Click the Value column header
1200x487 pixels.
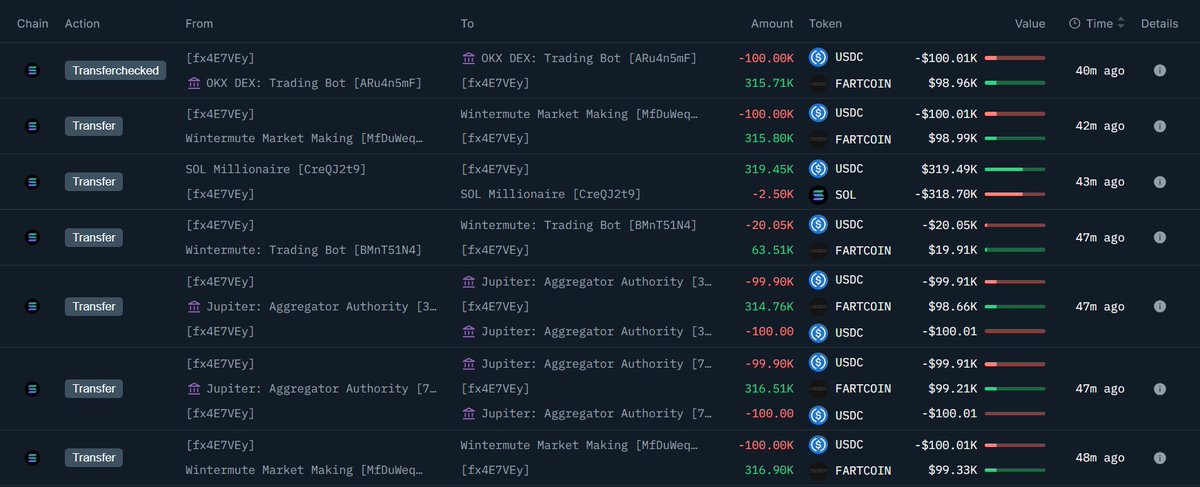(1030, 23)
